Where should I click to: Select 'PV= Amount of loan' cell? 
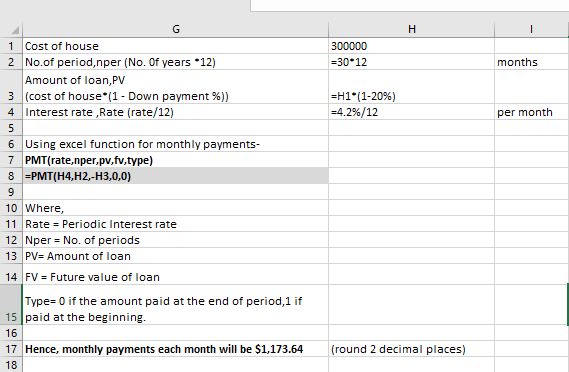(176, 256)
